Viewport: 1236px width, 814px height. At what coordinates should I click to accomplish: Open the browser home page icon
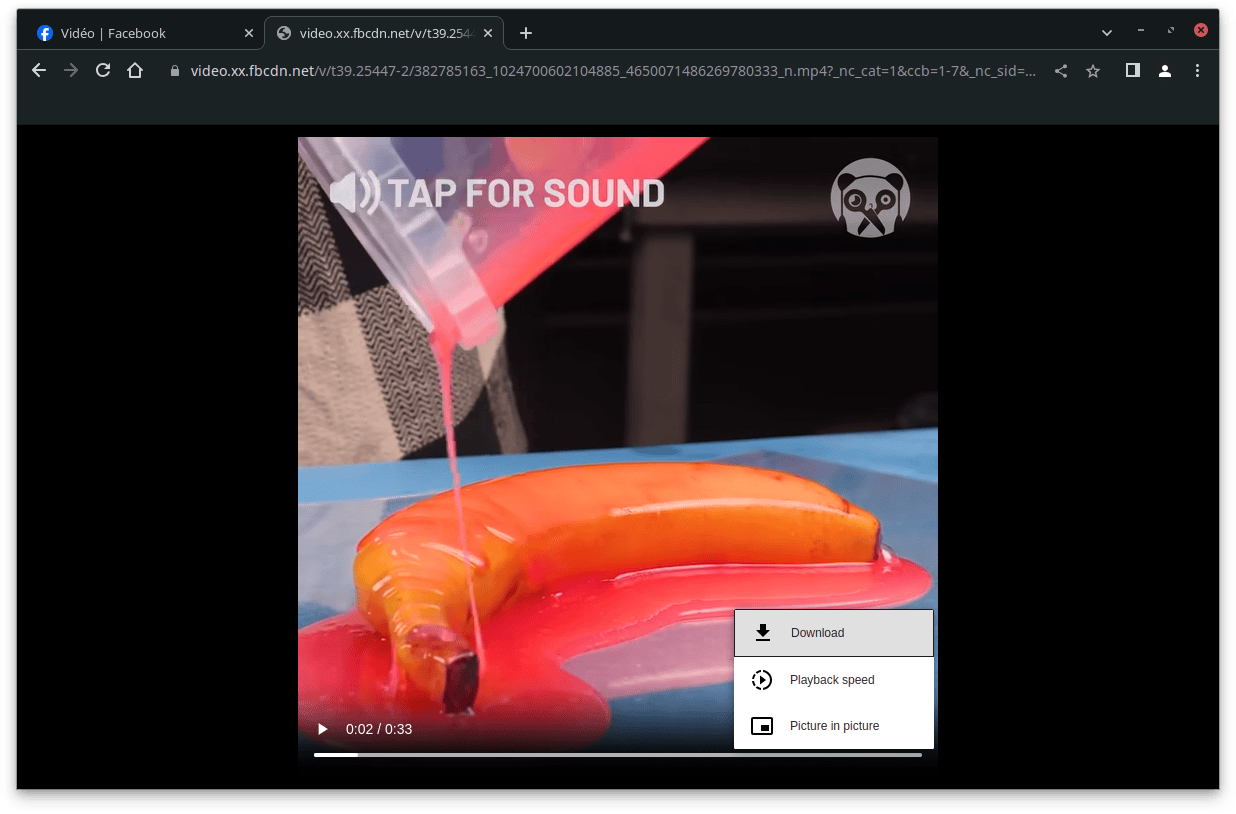[135, 71]
